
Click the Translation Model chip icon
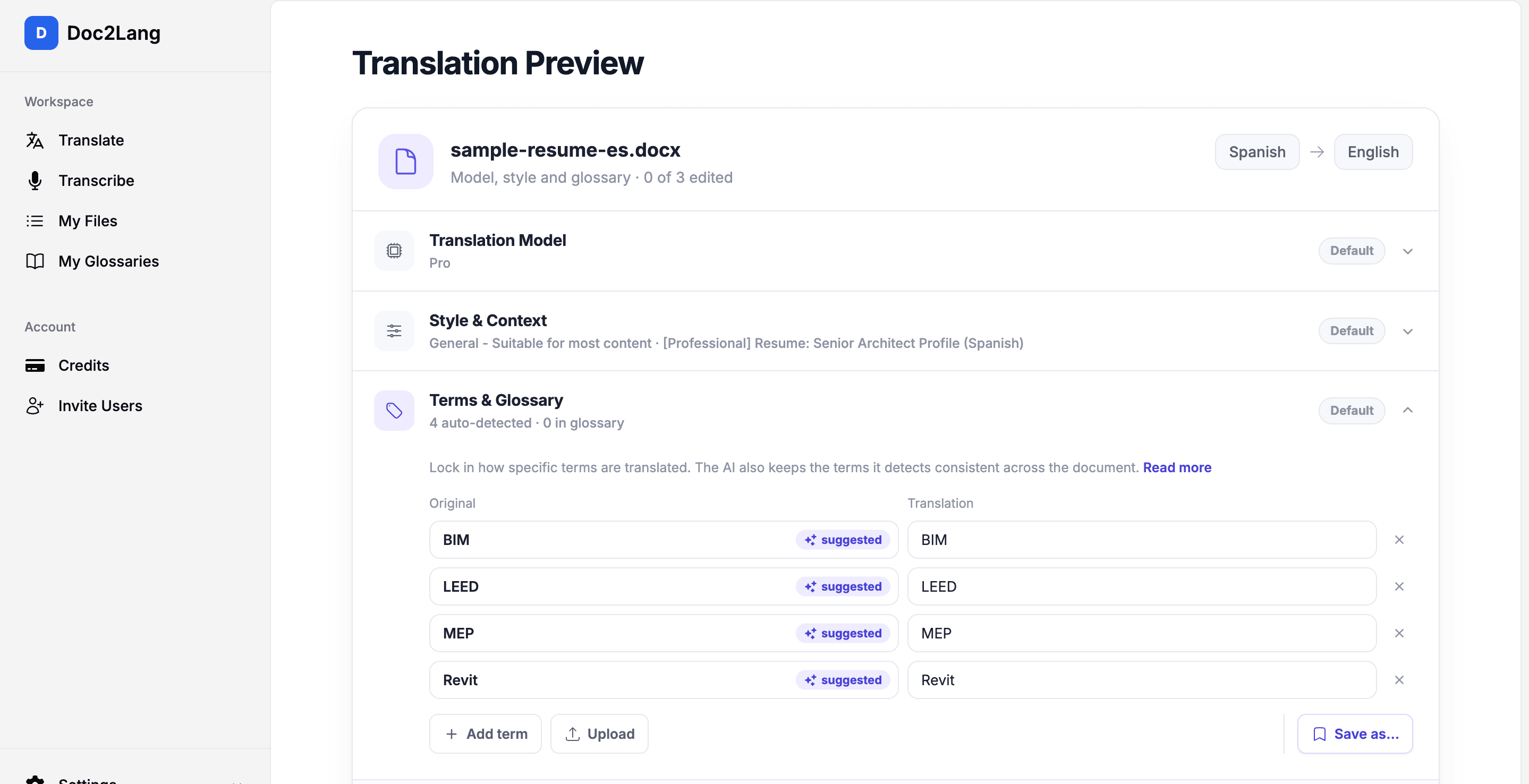point(394,251)
